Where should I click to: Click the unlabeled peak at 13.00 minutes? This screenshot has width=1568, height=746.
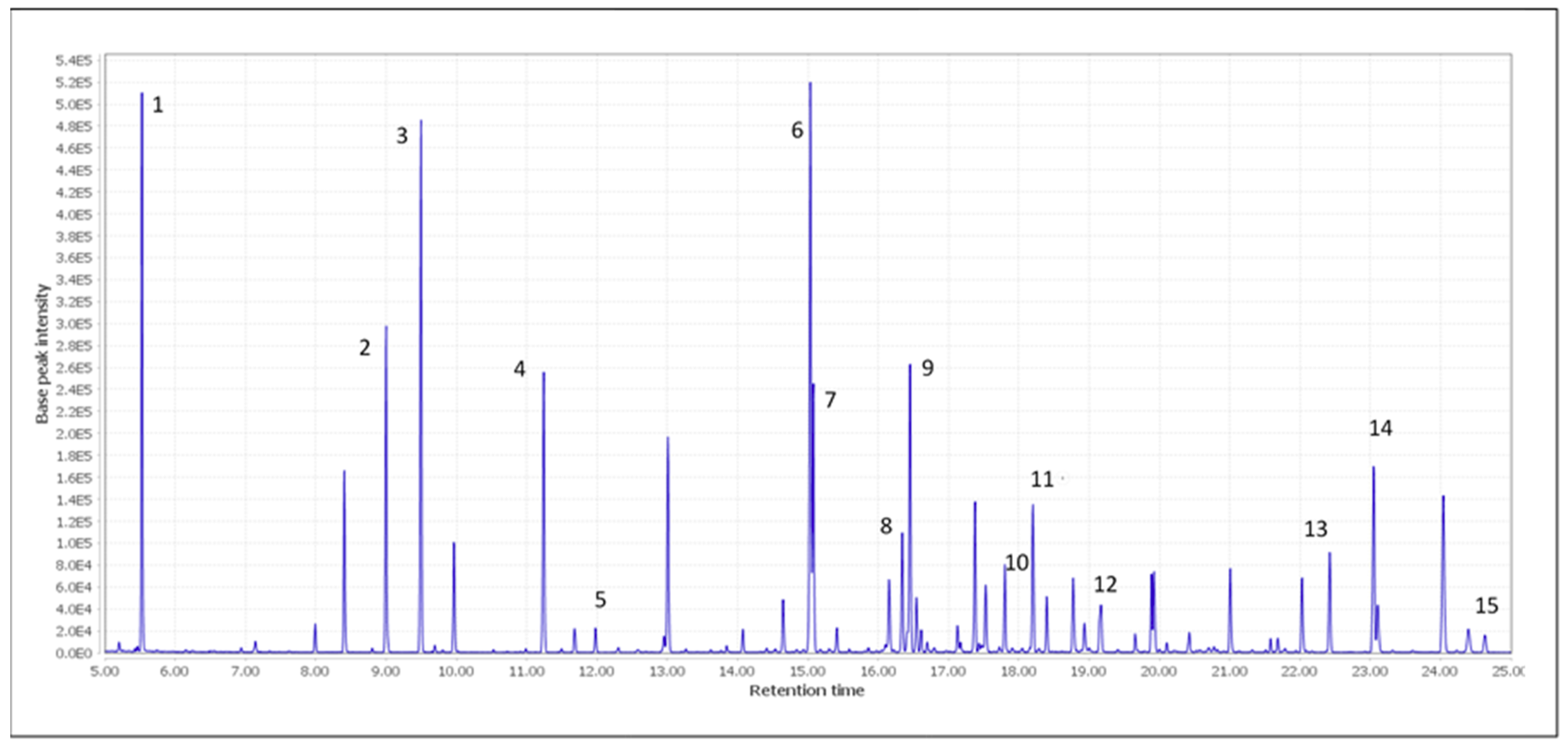pyautogui.click(x=668, y=545)
